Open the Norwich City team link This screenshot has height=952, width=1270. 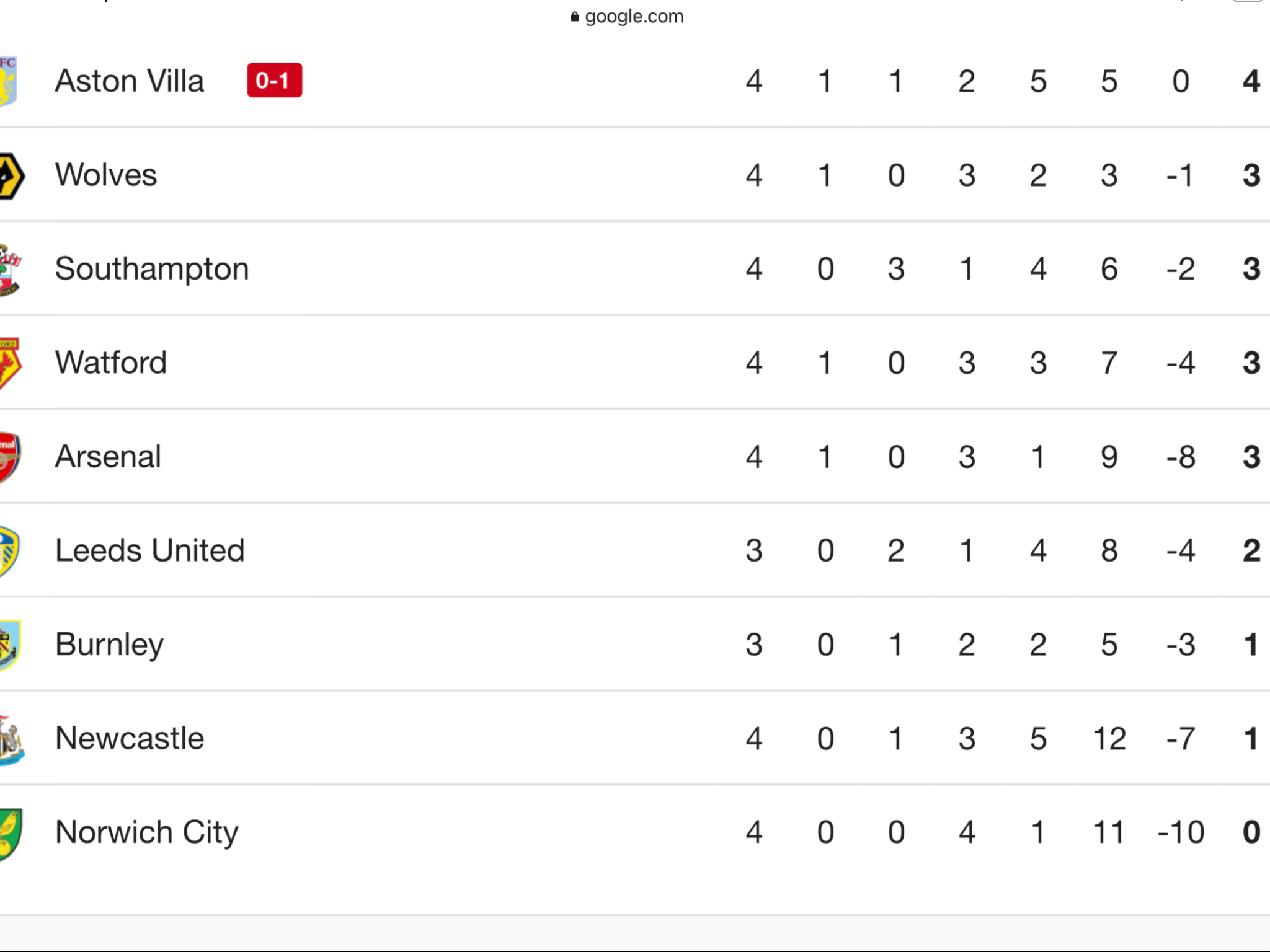(147, 833)
